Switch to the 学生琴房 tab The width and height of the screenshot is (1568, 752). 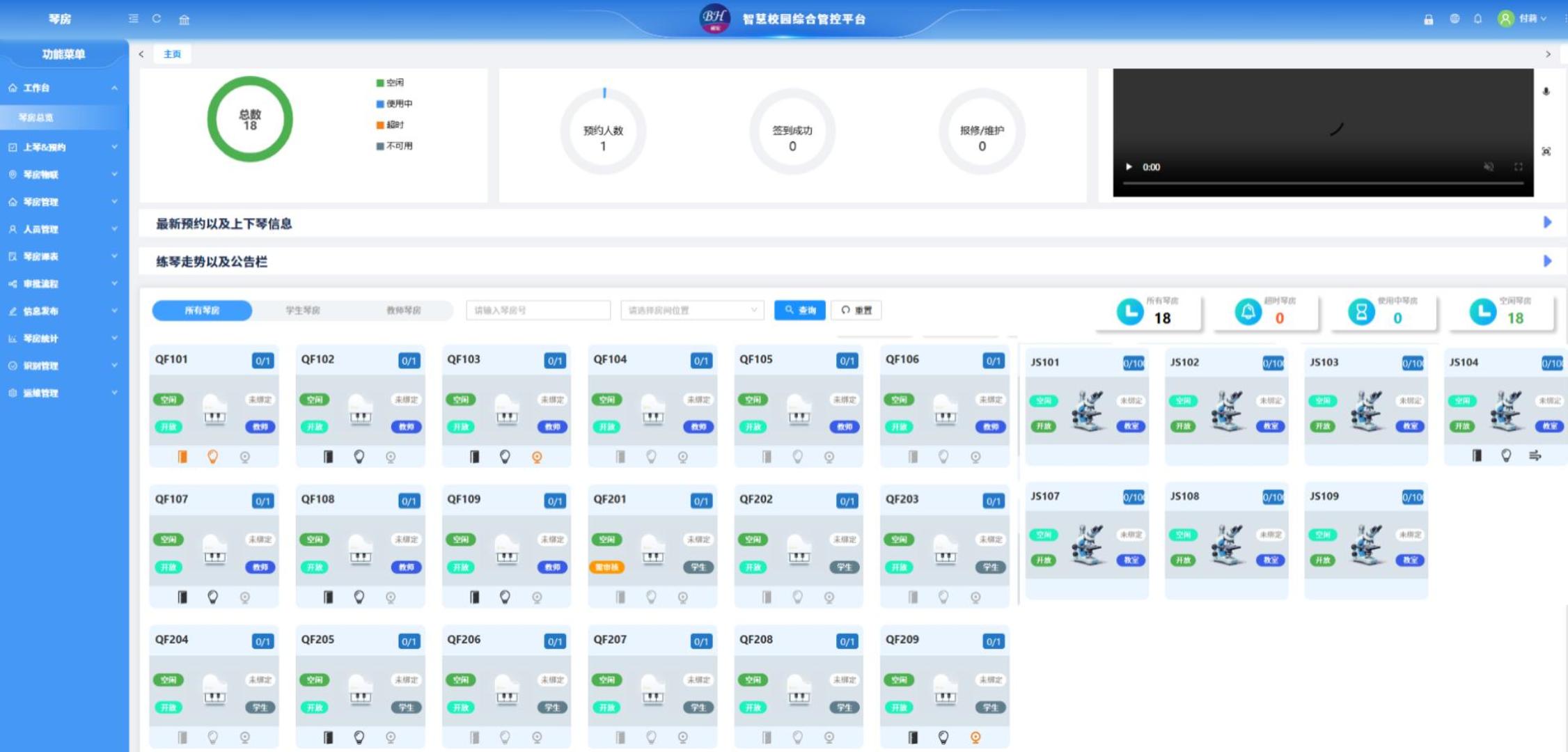[303, 310]
